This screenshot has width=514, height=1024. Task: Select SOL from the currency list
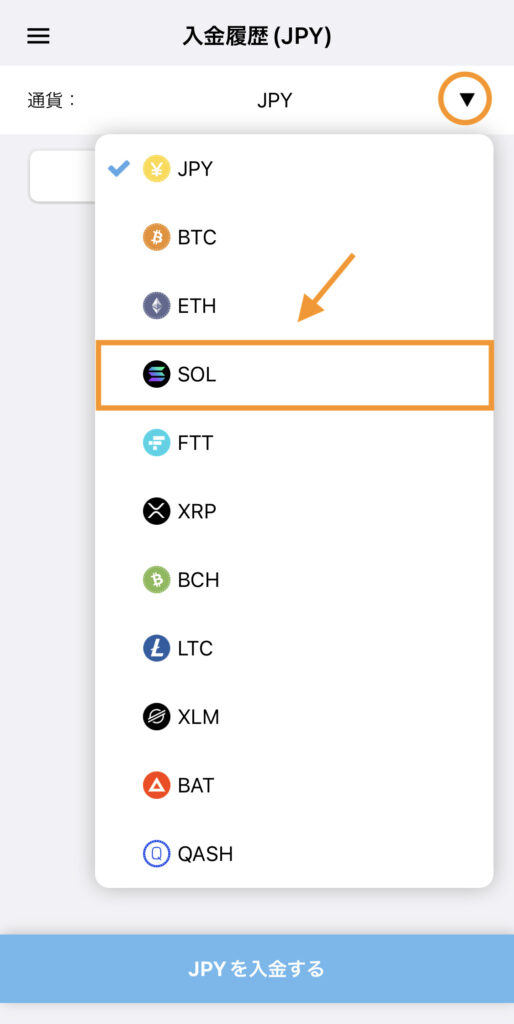295,375
